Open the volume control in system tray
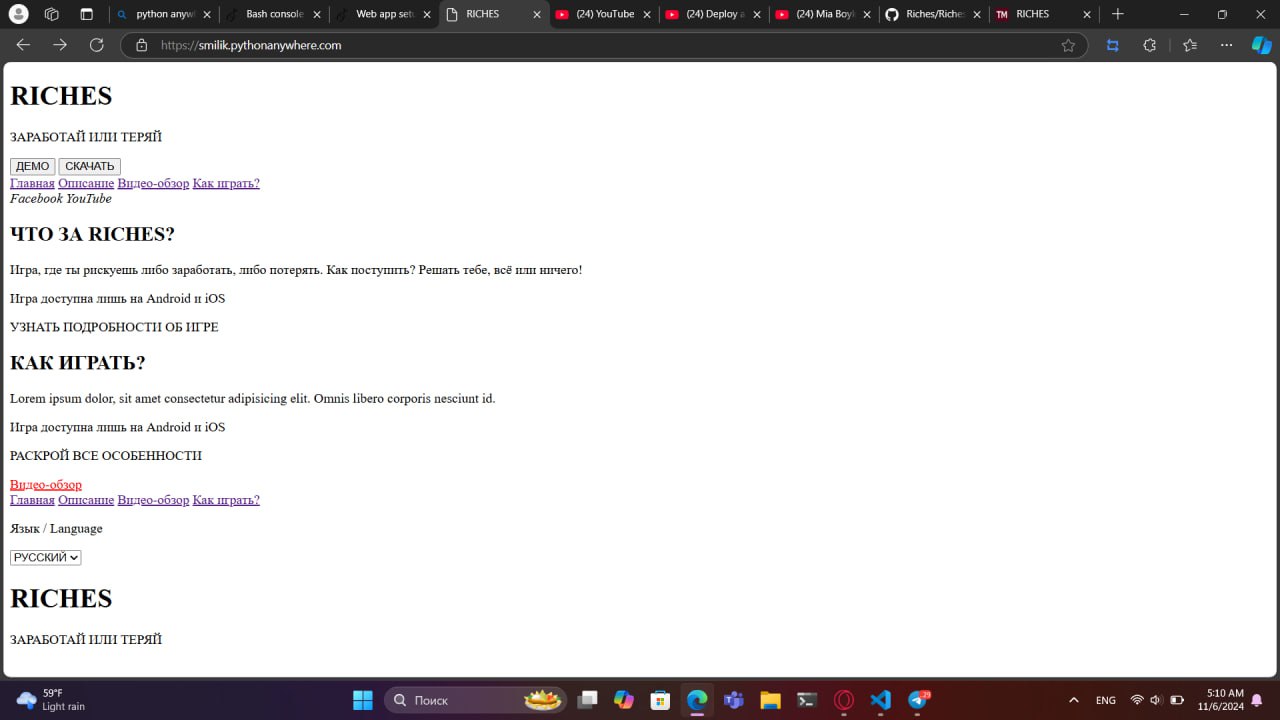Viewport: 1280px width, 720px height. (1156, 700)
